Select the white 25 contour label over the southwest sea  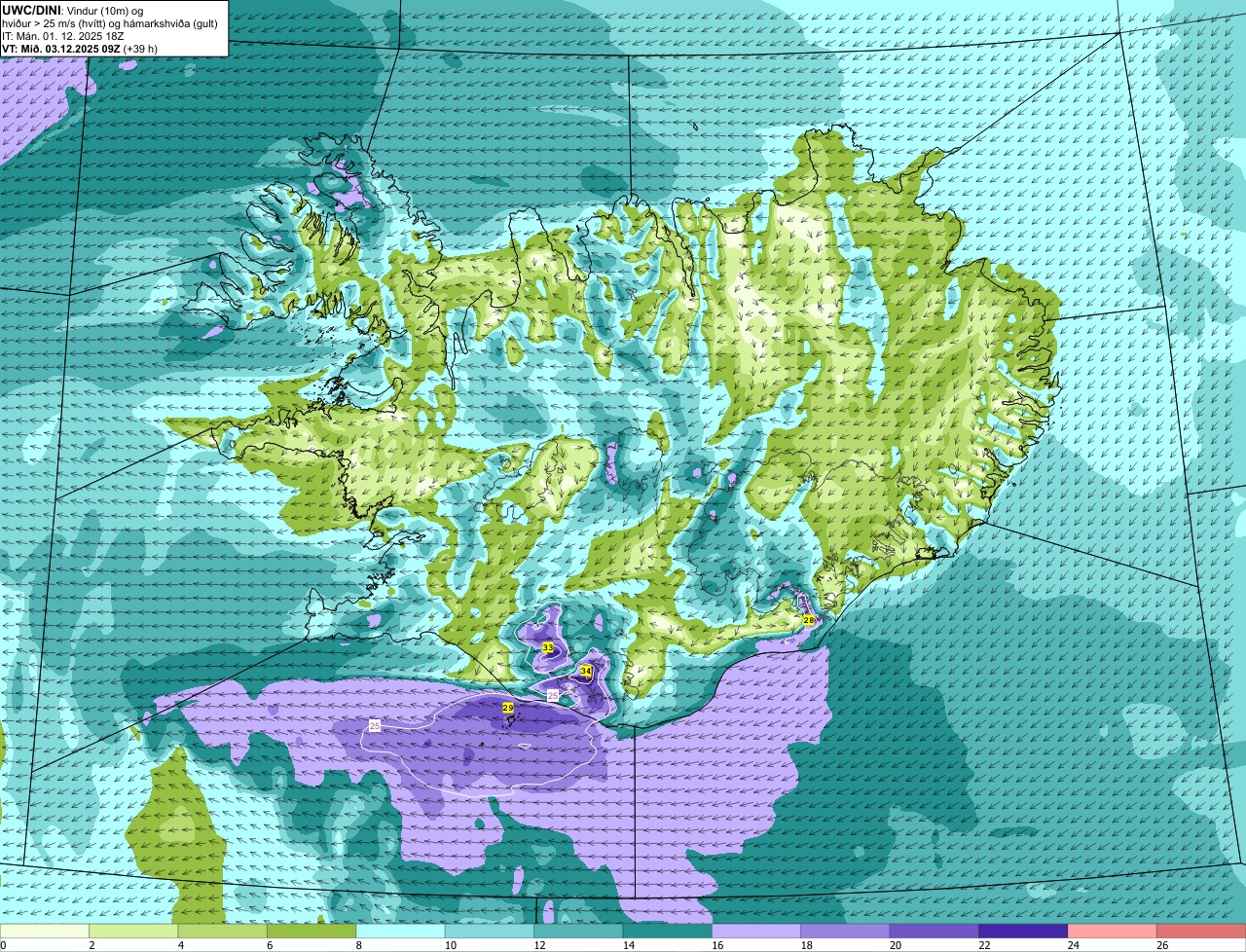click(x=375, y=725)
